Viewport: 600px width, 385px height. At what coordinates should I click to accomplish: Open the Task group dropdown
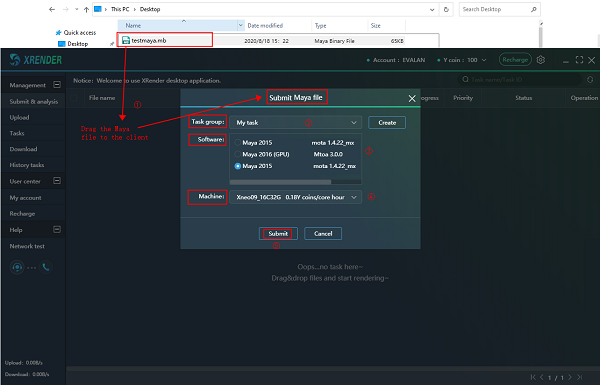tap(295, 122)
